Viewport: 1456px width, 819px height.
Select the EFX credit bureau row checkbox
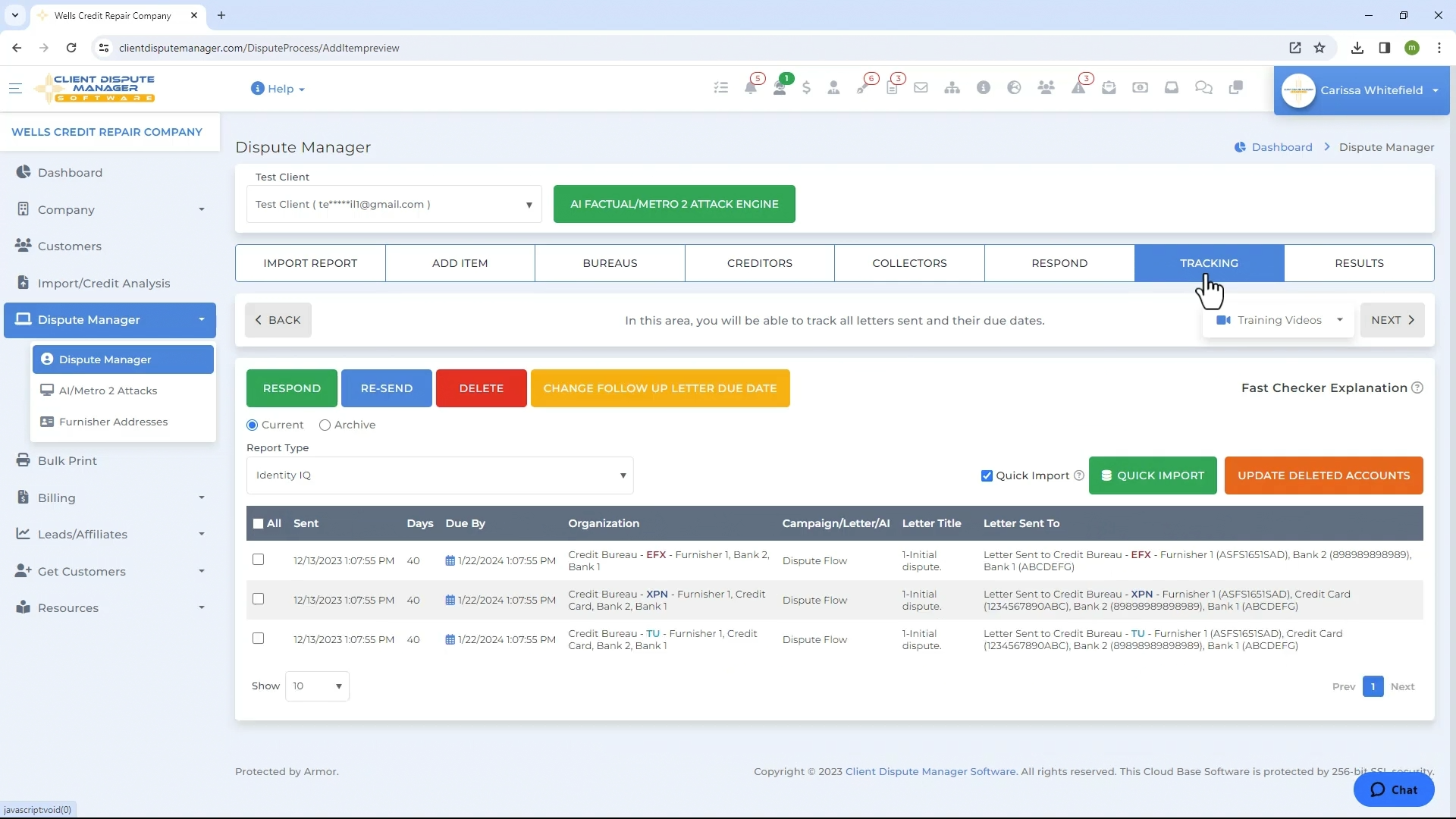click(258, 560)
